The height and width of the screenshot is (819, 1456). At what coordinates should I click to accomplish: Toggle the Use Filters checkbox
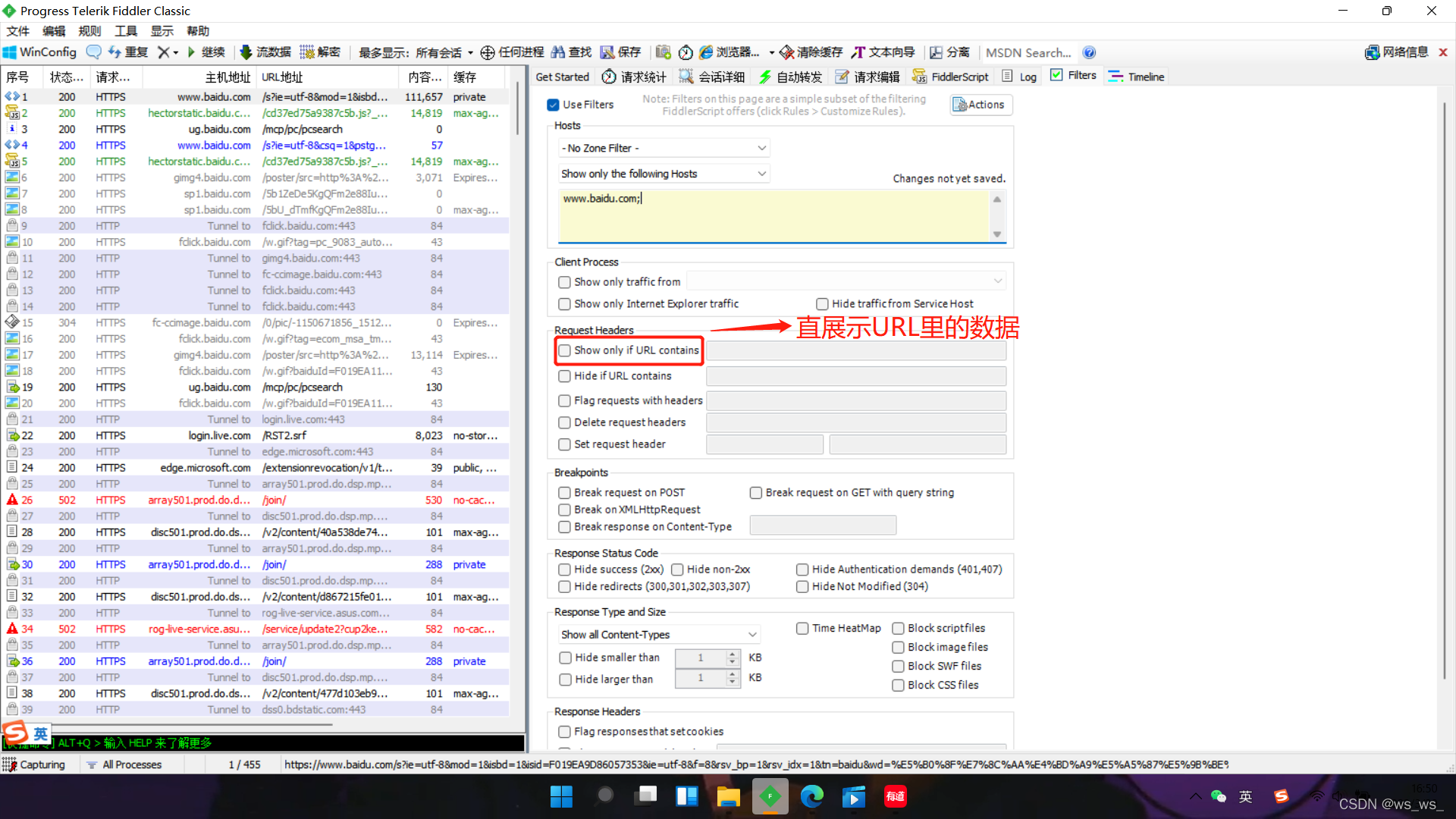(x=553, y=105)
